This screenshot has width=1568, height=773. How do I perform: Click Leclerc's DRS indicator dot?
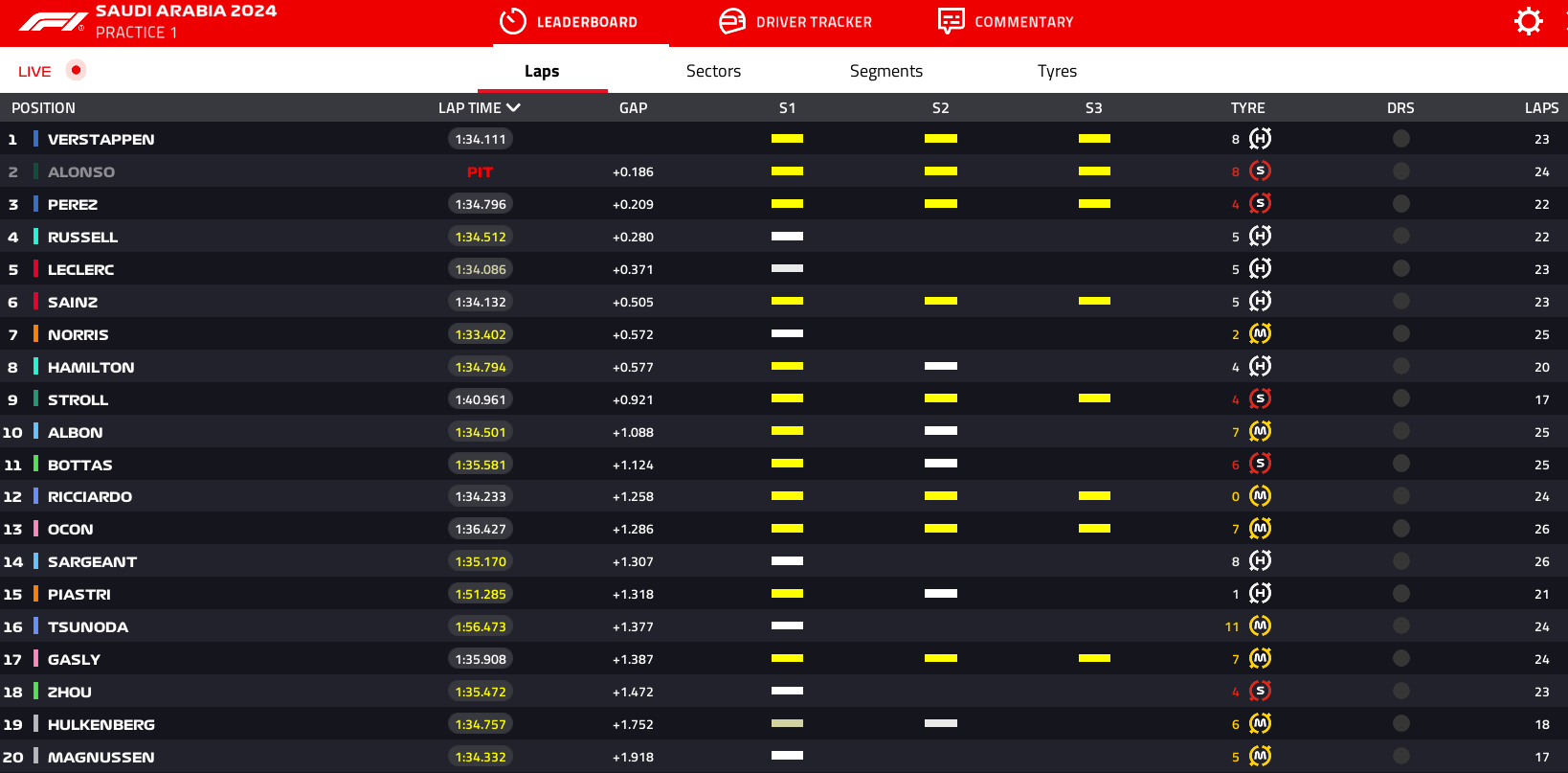coord(1401,269)
